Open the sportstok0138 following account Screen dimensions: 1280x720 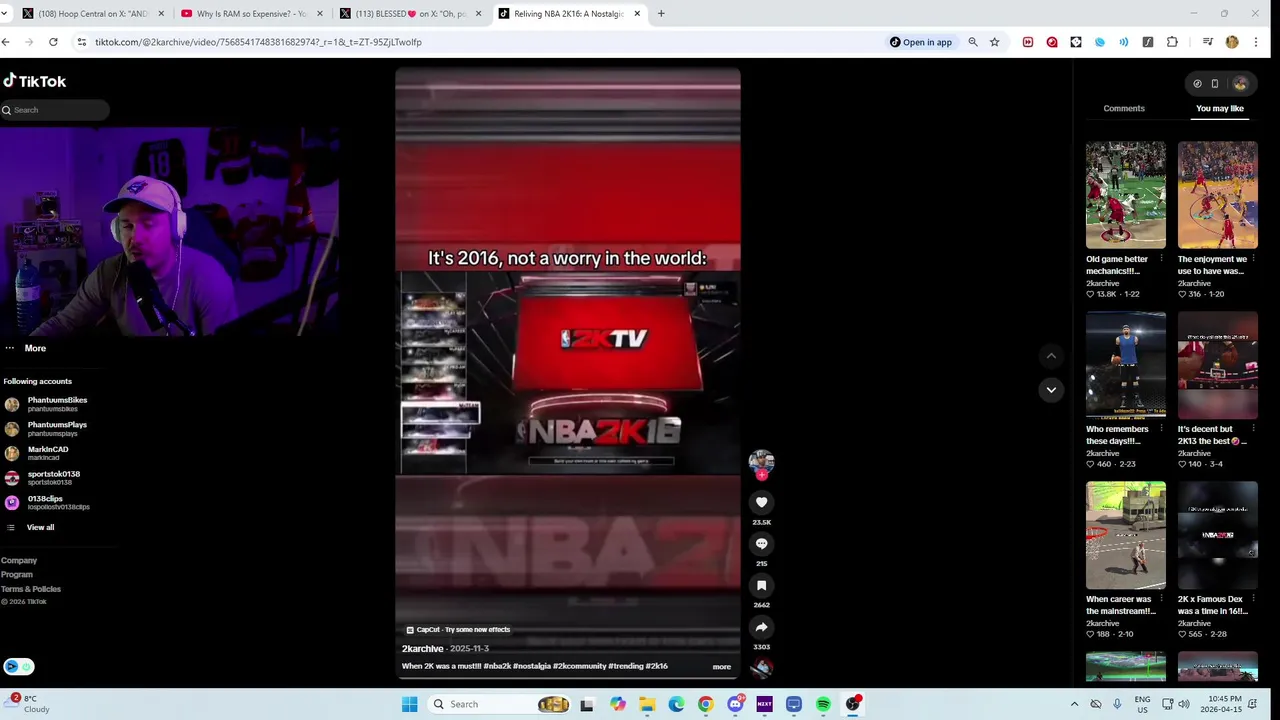point(42,478)
